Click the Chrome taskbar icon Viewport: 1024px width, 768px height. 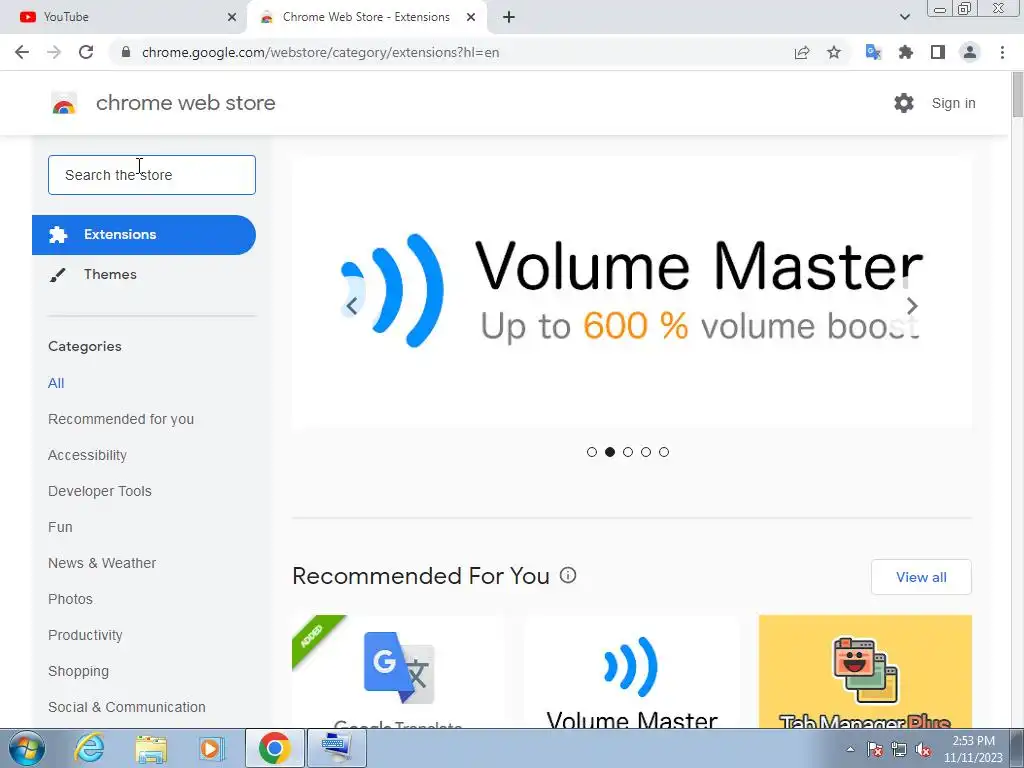[x=274, y=748]
